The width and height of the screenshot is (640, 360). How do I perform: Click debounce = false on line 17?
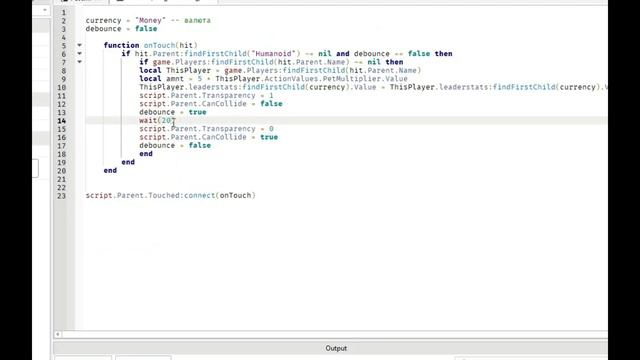[x=175, y=145]
